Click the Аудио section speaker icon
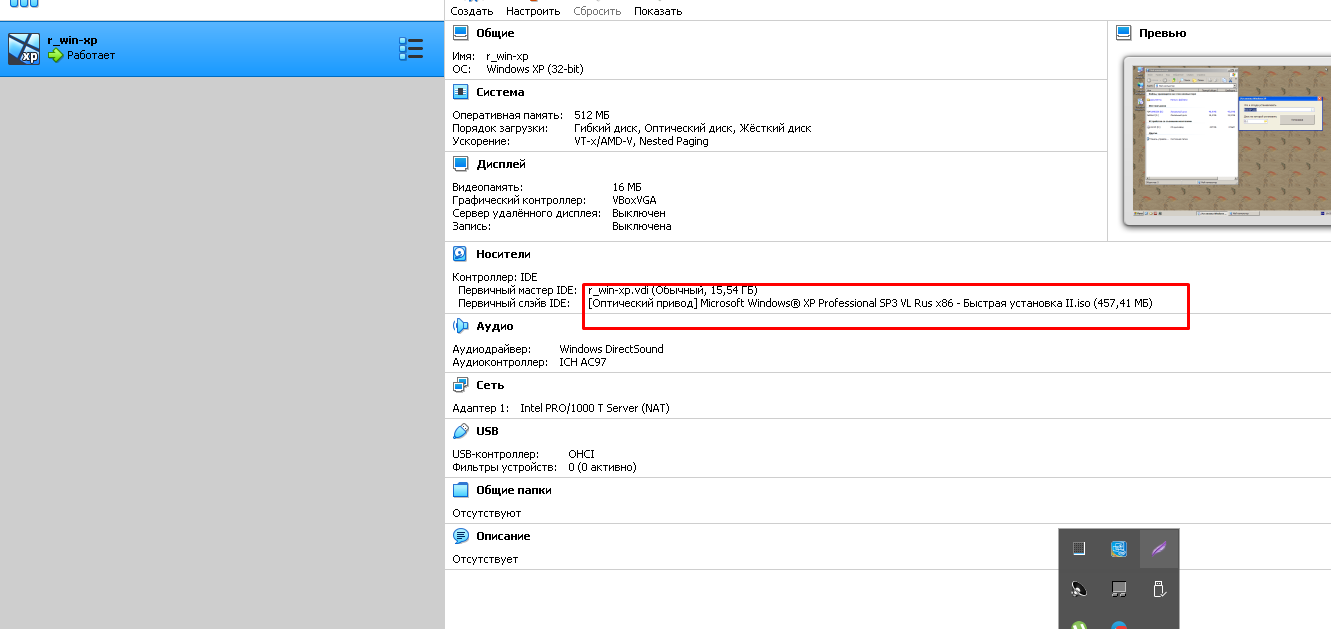The height and width of the screenshot is (629, 1331). [x=460, y=326]
